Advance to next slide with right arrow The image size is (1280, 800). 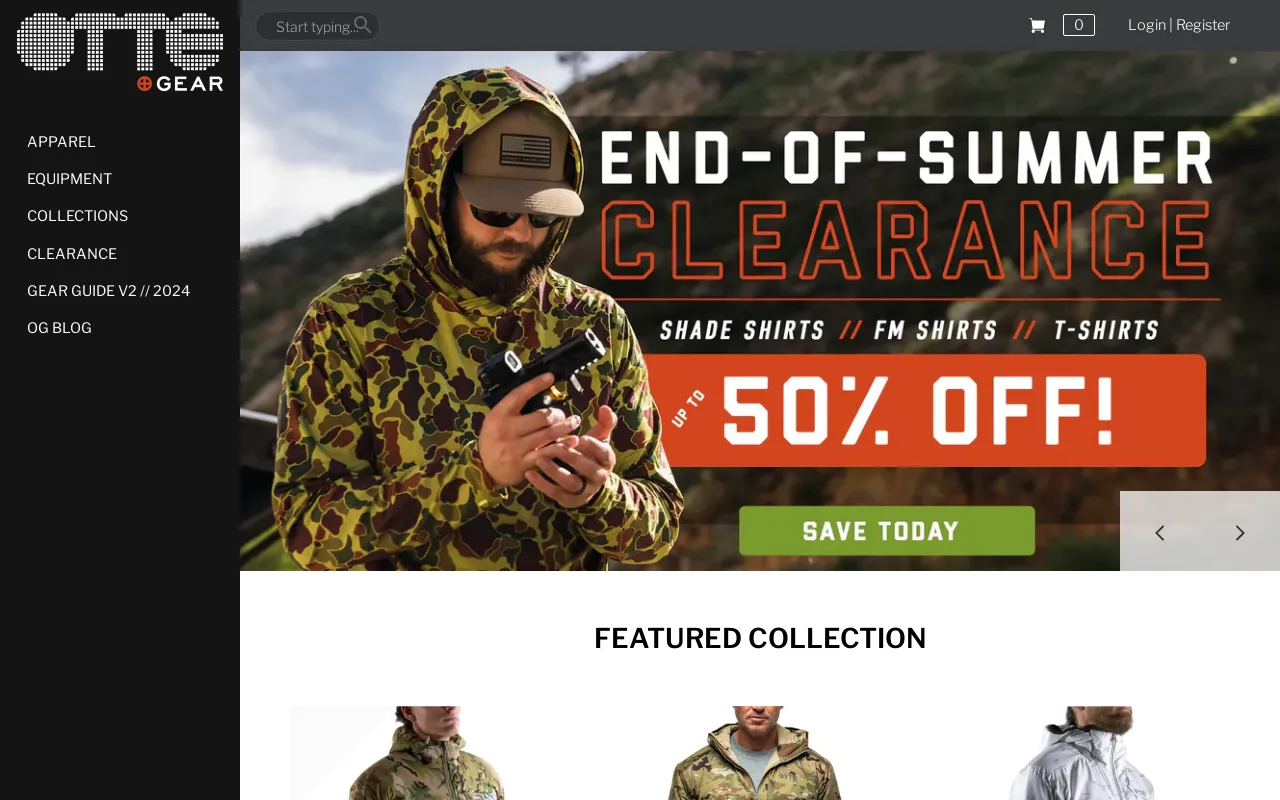(1240, 532)
